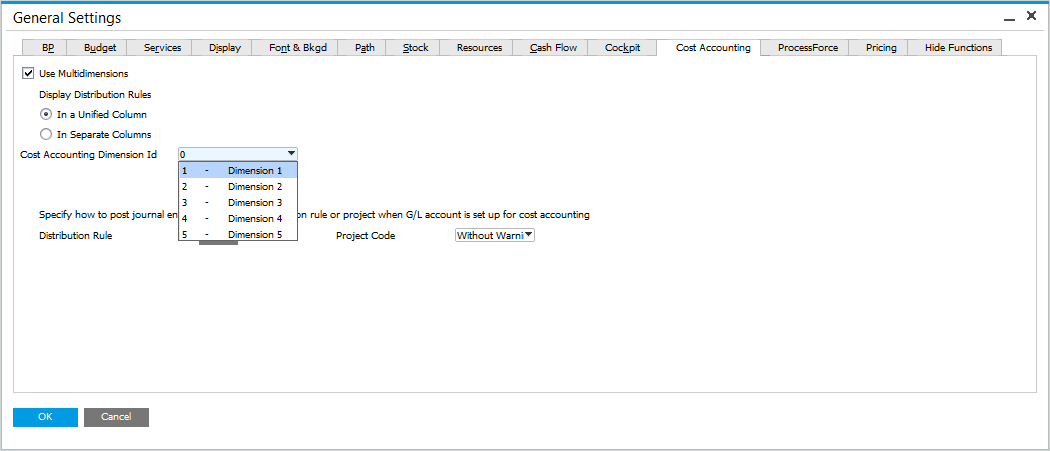The image size is (1050, 451).
Task: Uncheck the Use Multidimensions checkbox
Action: pyautogui.click(x=28, y=73)
